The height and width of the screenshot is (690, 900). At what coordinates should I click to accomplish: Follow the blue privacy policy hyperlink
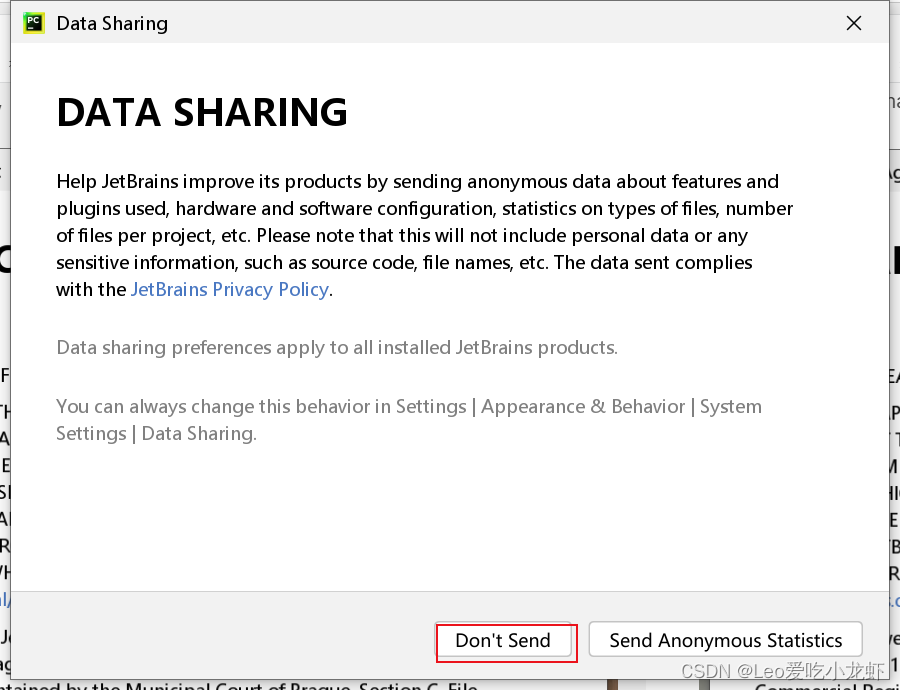click(230, 289)
